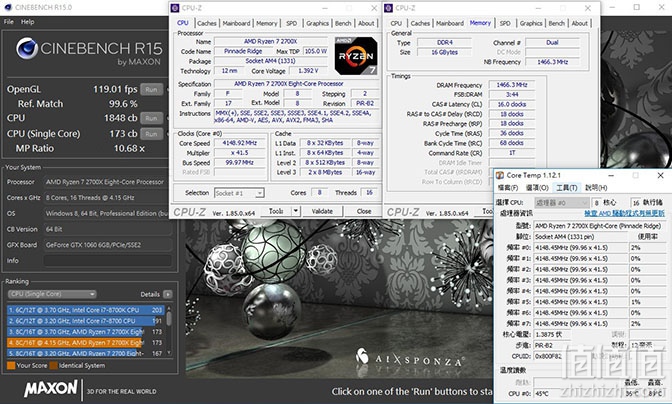Viewport: 672px width, 404px height.
Task: Switch to About tab in left CPU-Z
Action: (x=366, y=23)
